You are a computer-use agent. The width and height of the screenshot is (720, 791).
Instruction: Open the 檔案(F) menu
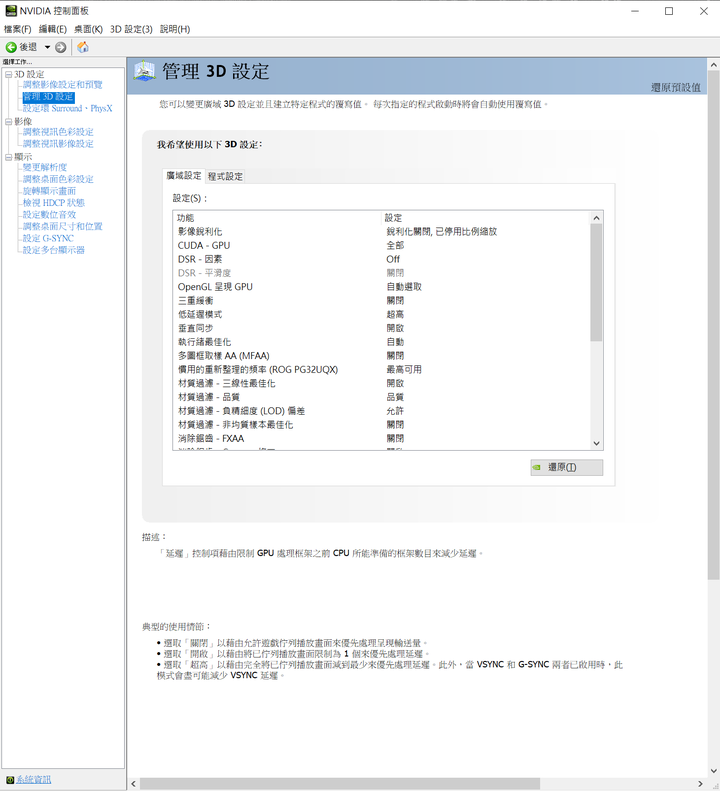point(18,29)
